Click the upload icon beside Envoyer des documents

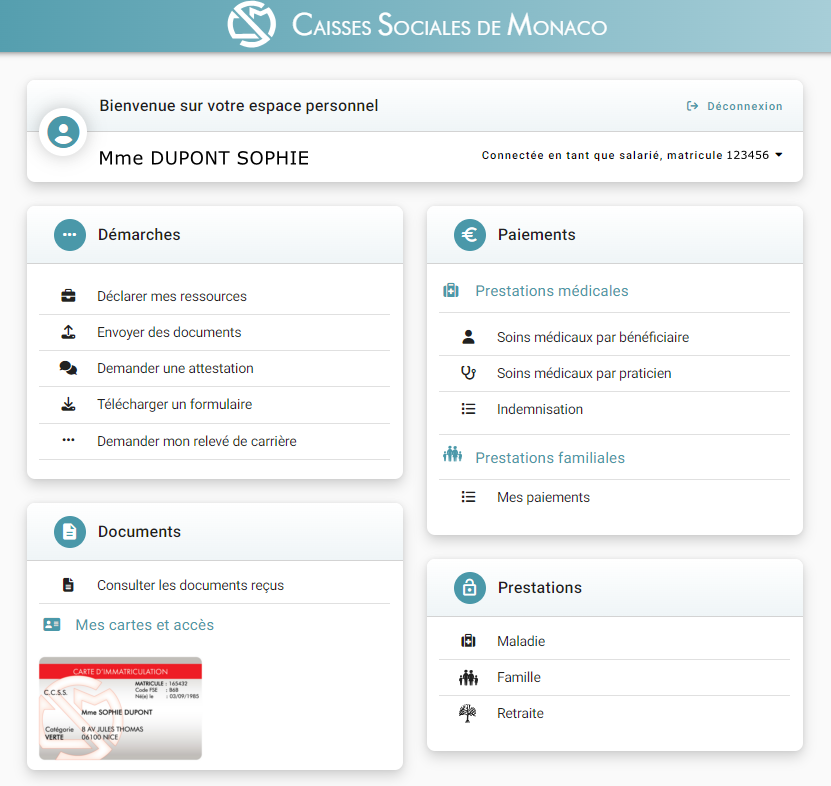coord(68,332)
